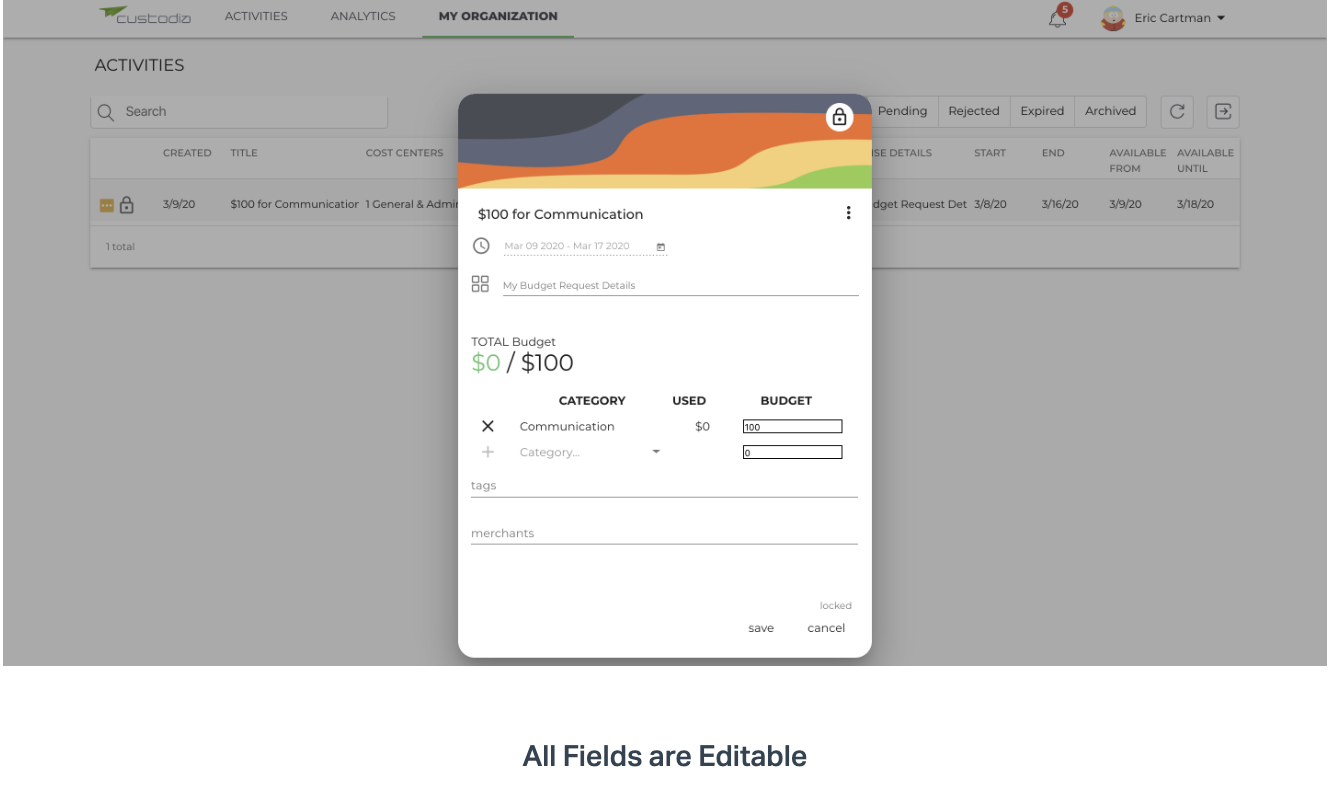The width and height of the screenshot is (1330, 786).
Task: Click the cancel button
Action: pos(826,628)
